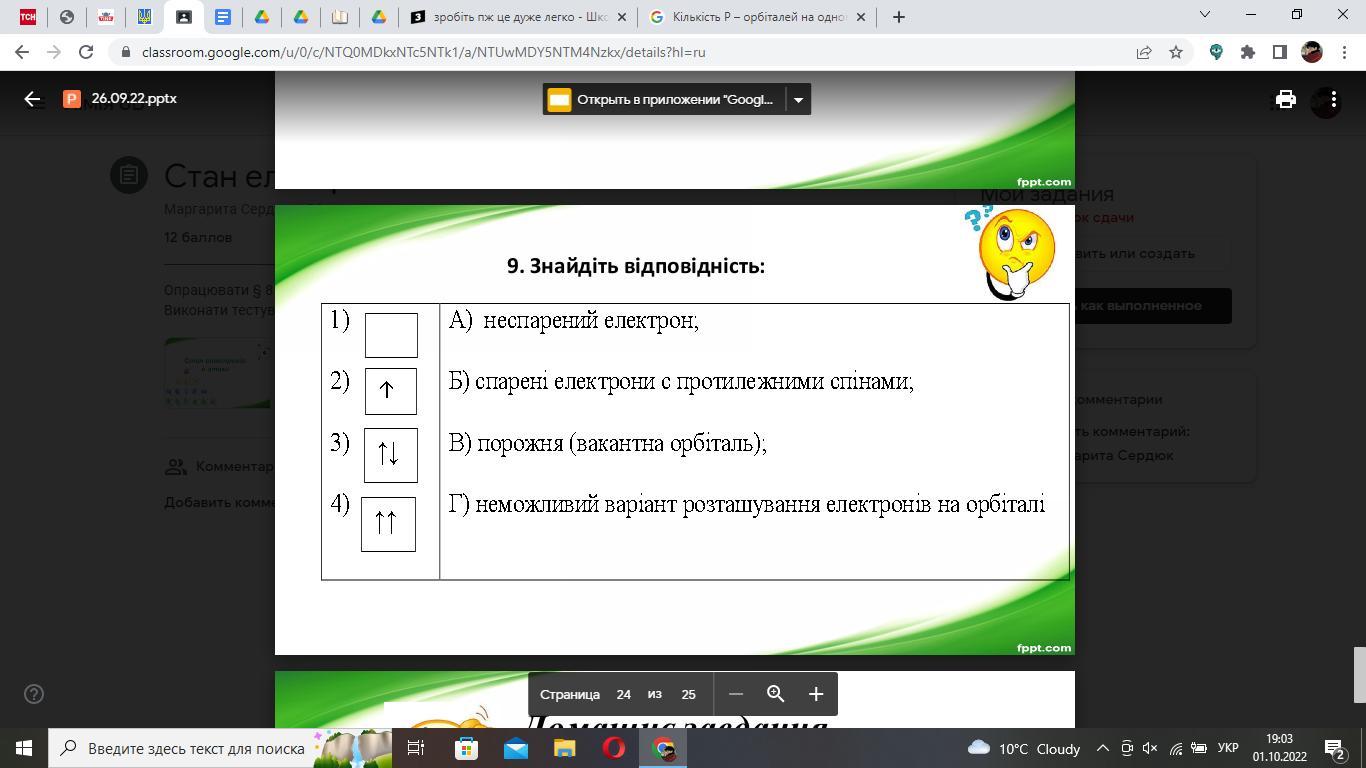Click the address bar URL
Image resolution: width=1366 pixels, height=768 pixels.
click(422, 52)
